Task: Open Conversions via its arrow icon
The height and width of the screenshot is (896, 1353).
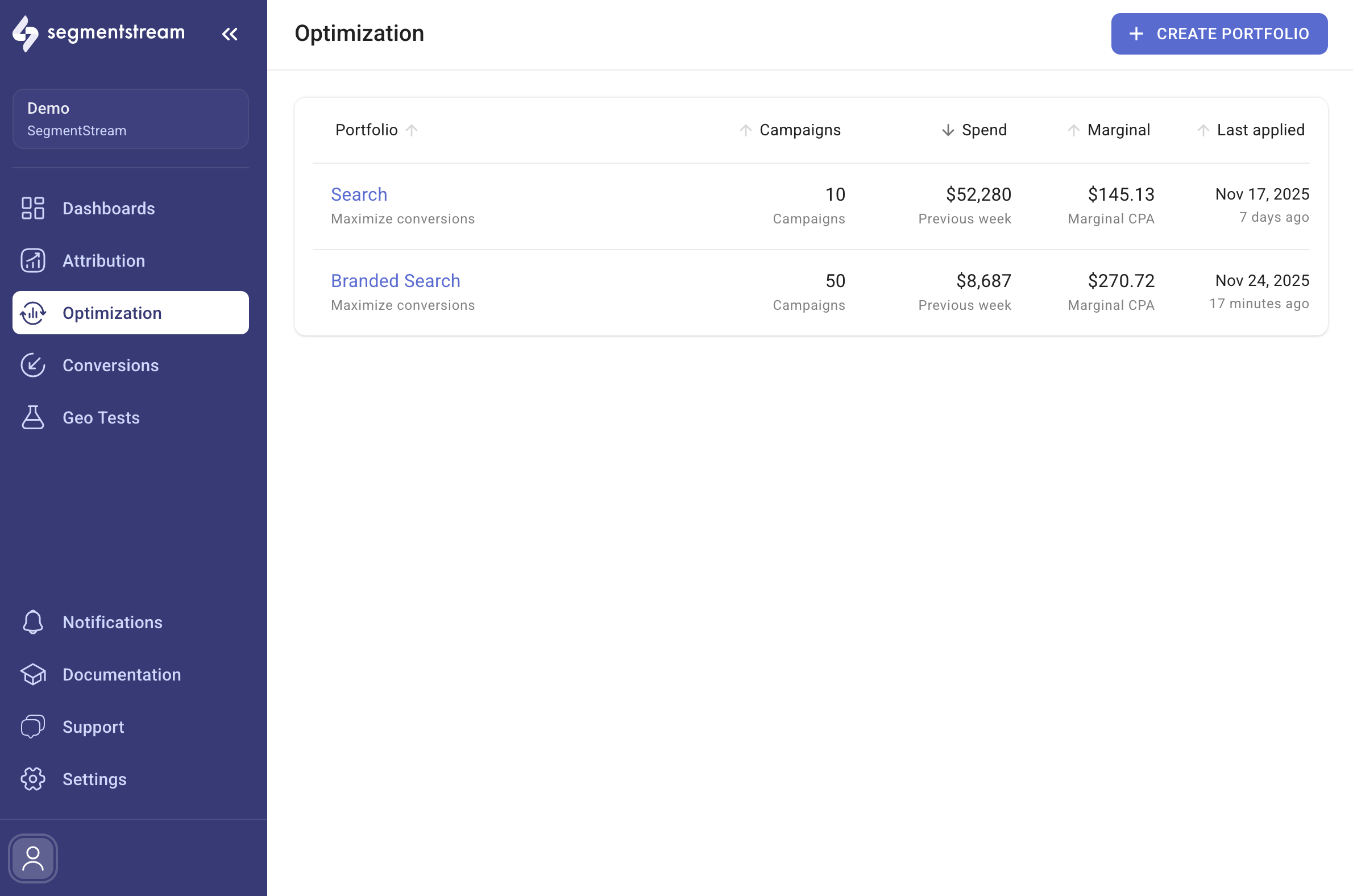Action: (32, 365)
